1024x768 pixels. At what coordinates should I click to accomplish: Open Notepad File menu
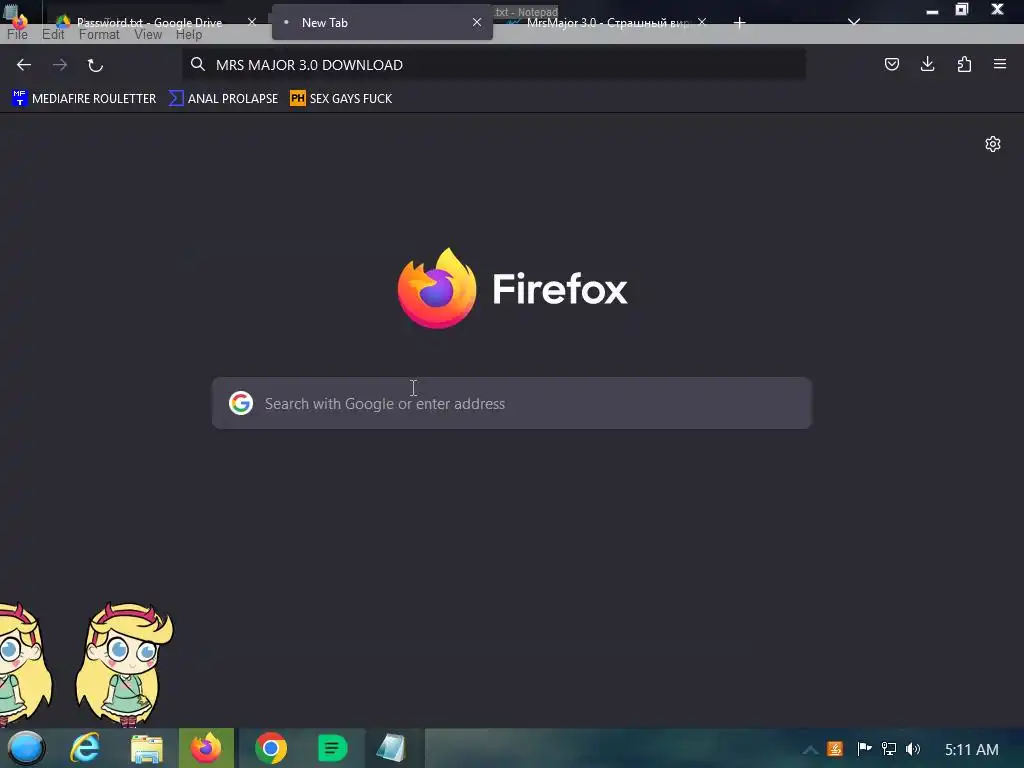pos(18,35)
